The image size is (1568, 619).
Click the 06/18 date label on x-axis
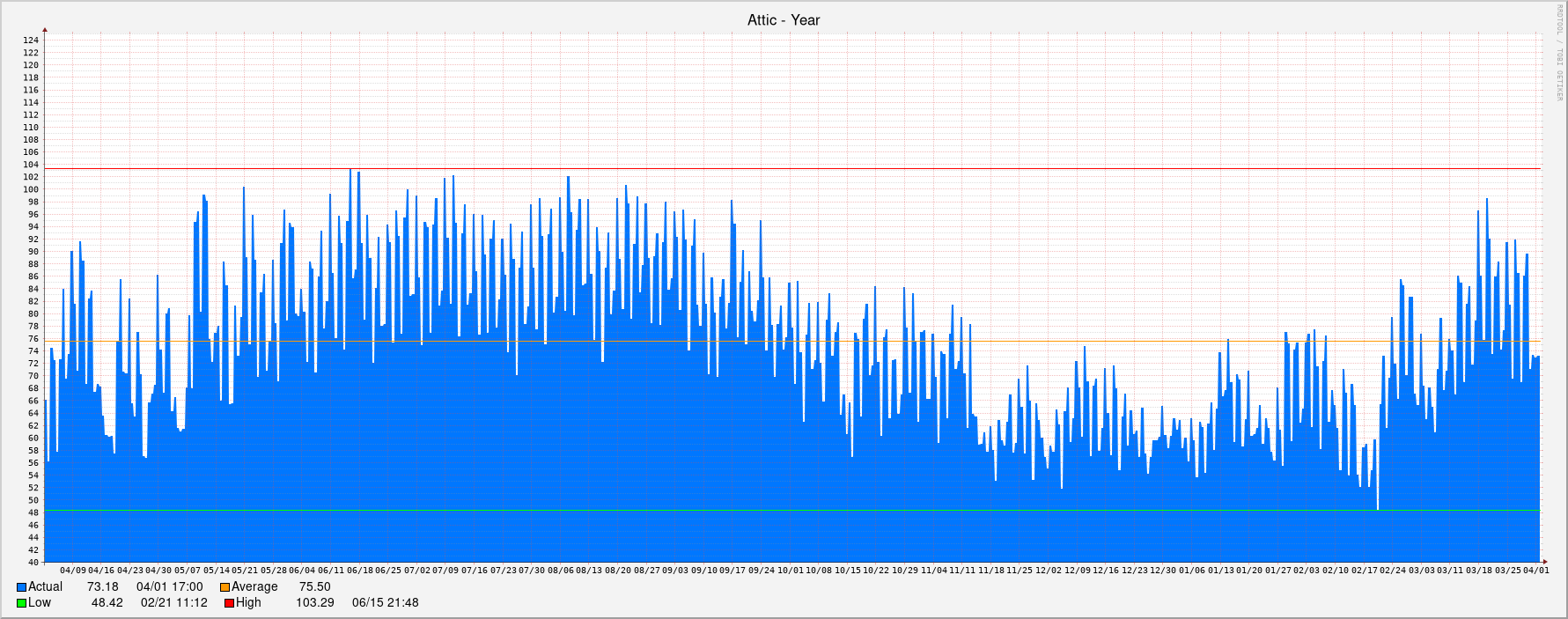359,571
